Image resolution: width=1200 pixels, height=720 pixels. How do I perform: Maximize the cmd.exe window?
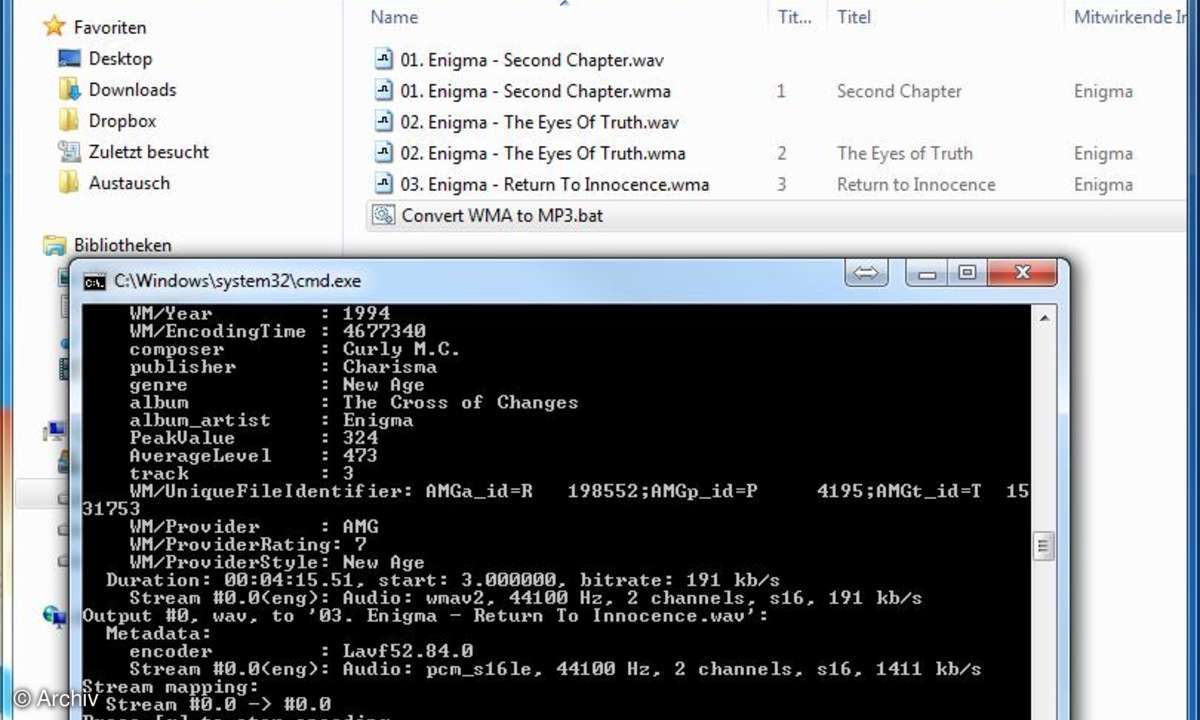coord(966,272)
